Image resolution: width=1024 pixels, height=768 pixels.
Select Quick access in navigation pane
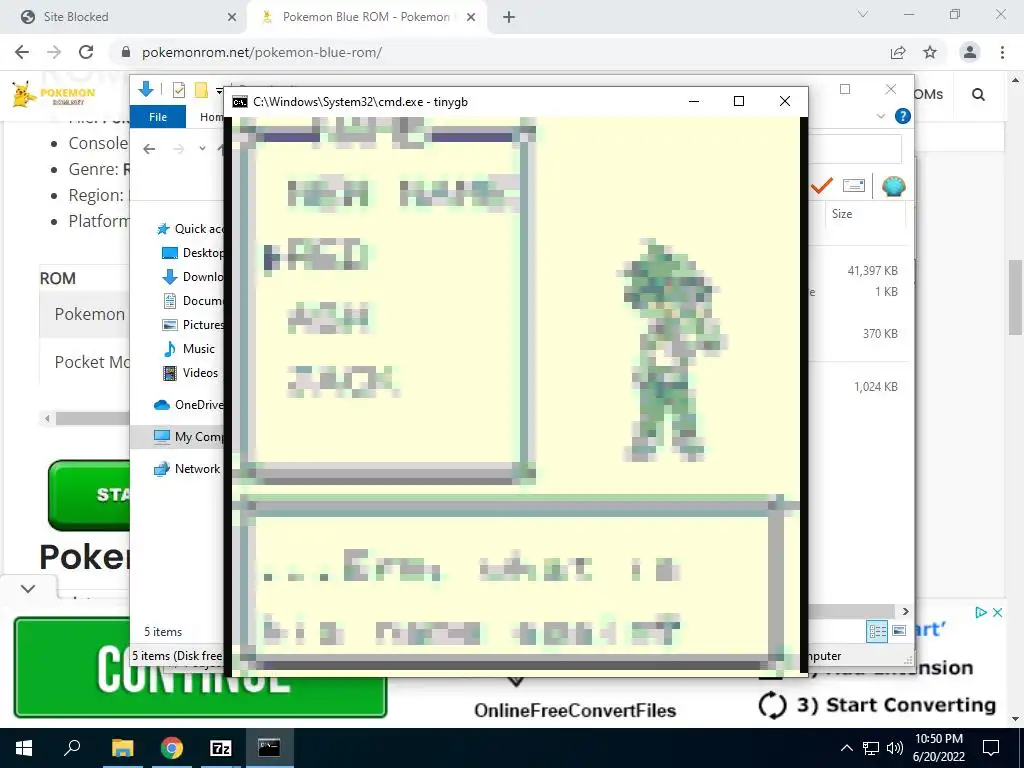click(191, 229)
